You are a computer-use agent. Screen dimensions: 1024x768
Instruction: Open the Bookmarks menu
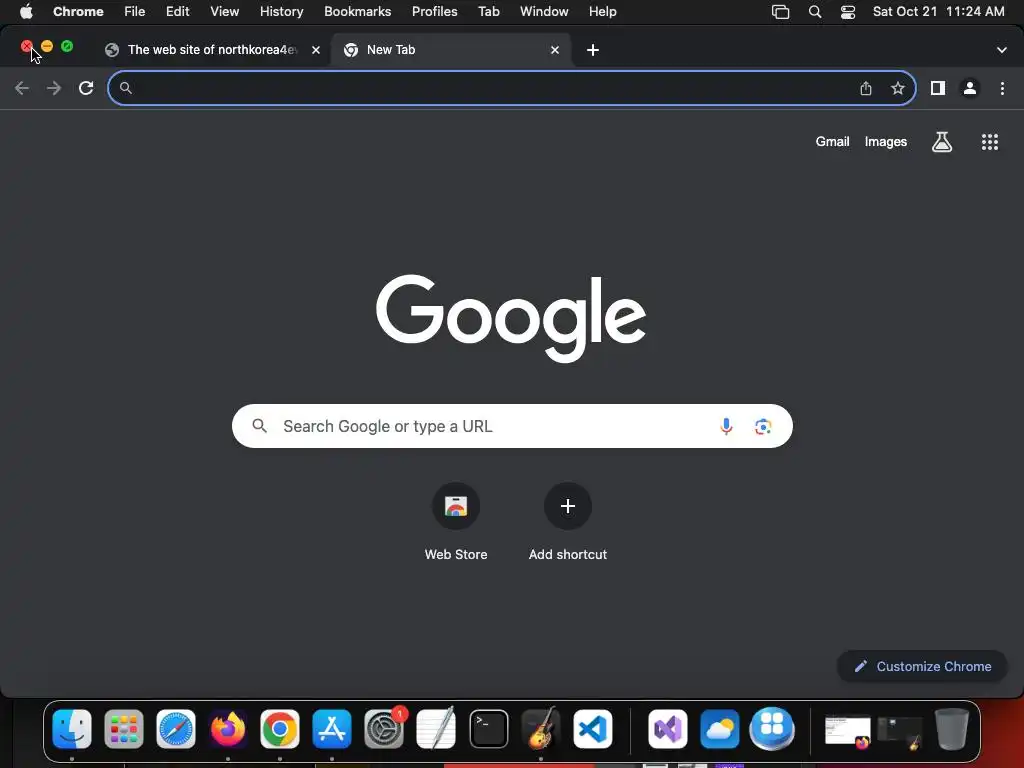coord(358,12)
